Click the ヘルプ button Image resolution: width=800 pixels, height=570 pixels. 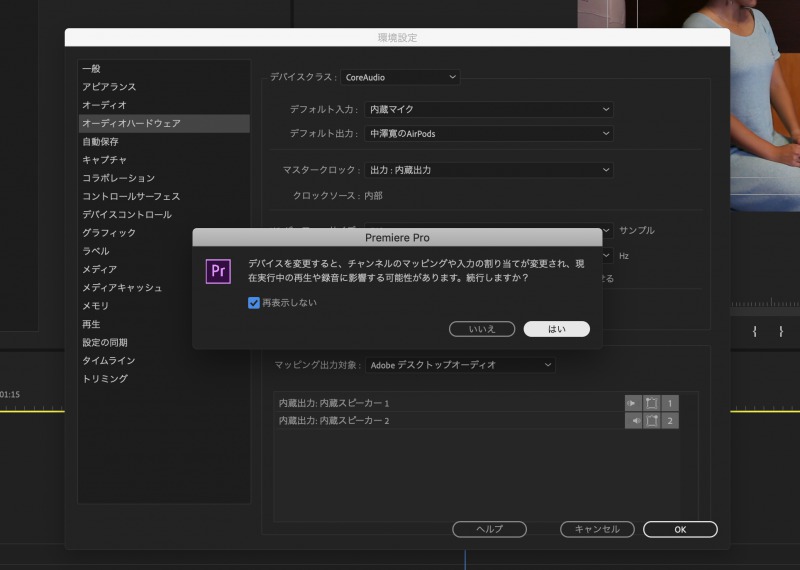pos(489,529)
